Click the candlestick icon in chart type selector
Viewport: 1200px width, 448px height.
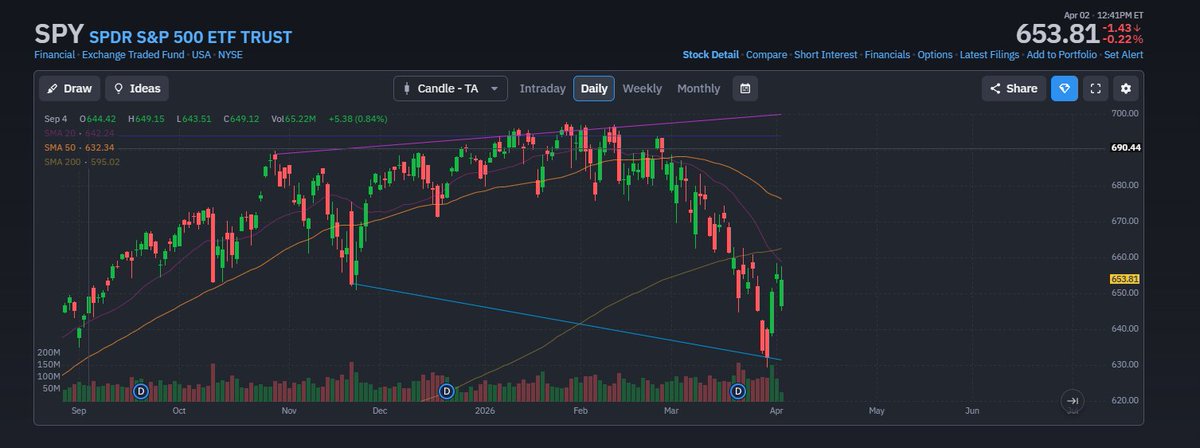(406, 88)
